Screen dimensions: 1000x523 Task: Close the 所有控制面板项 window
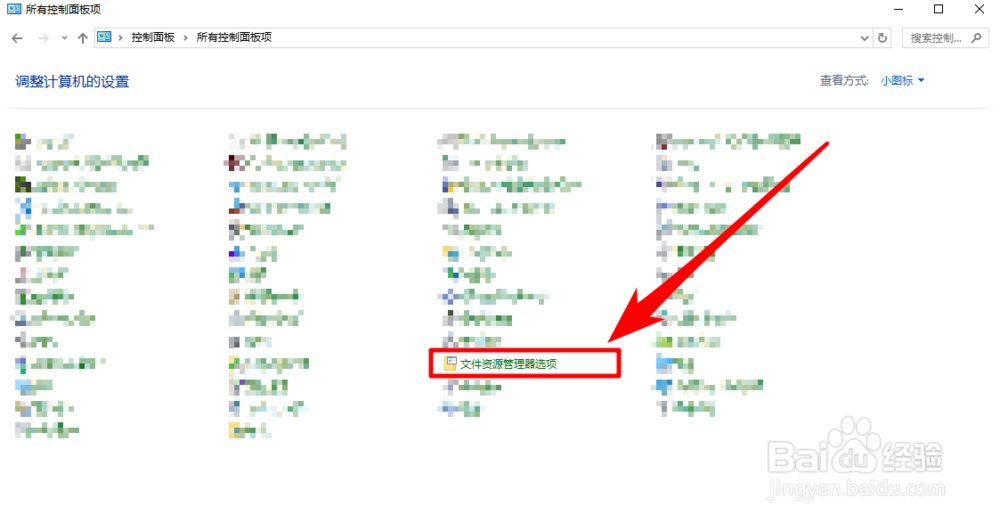tap(980, 9)
